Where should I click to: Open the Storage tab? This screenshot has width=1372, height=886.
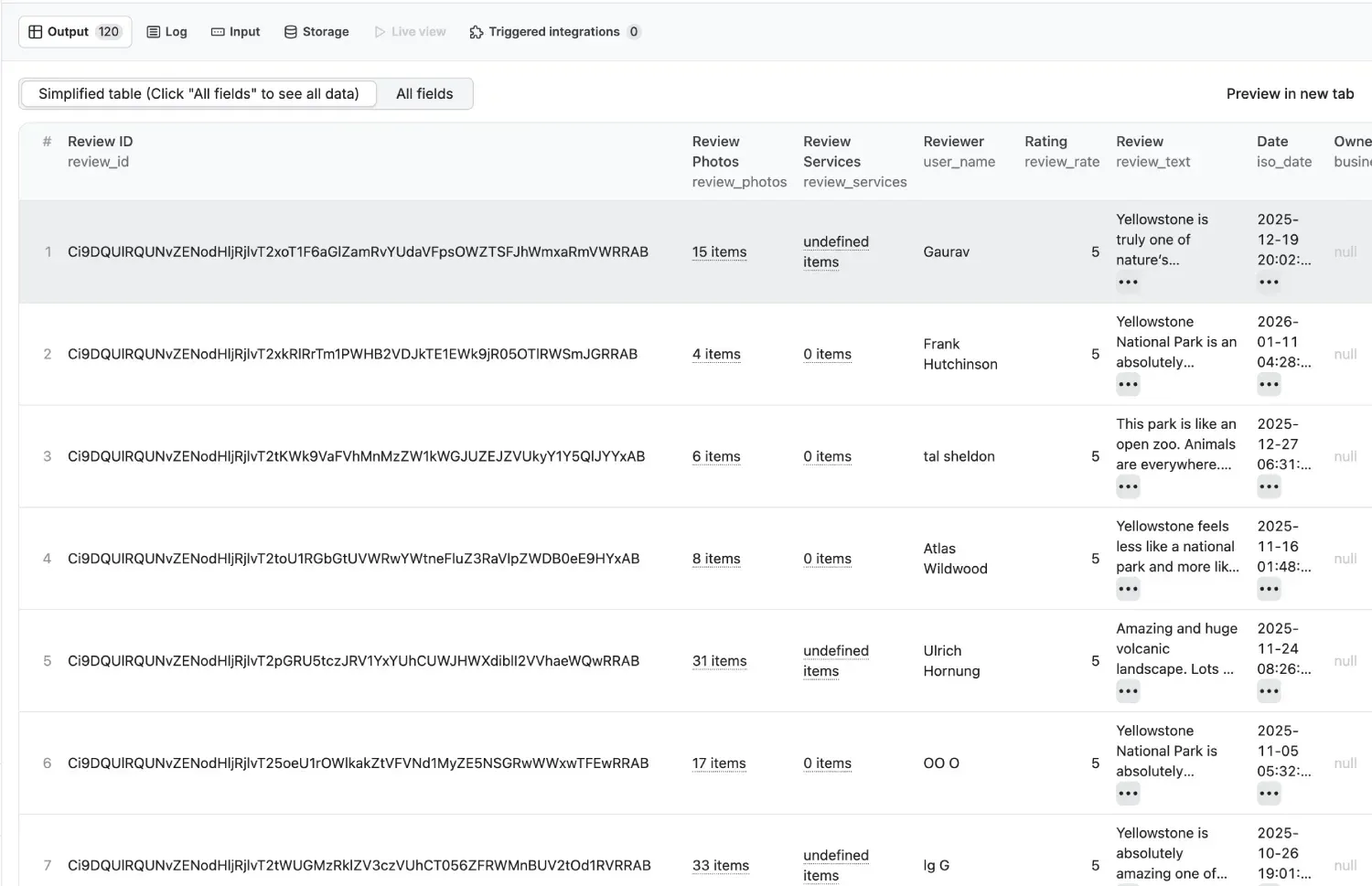tap(316, 32)
